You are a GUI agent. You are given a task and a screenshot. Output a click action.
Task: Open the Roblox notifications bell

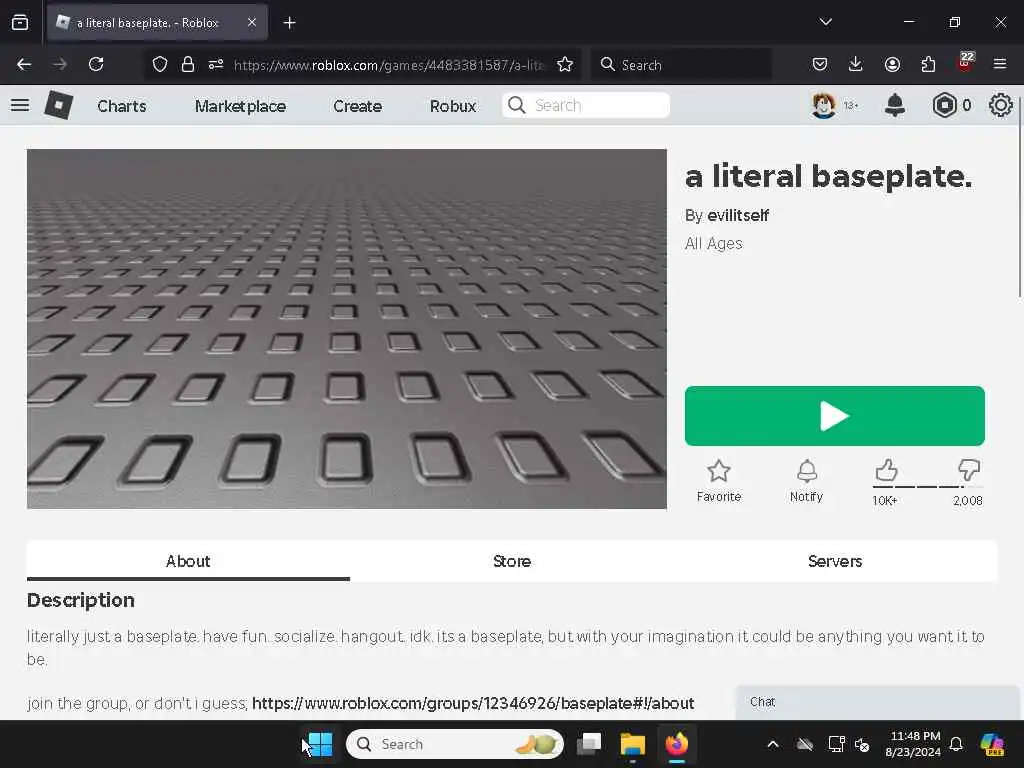[895, 105]
